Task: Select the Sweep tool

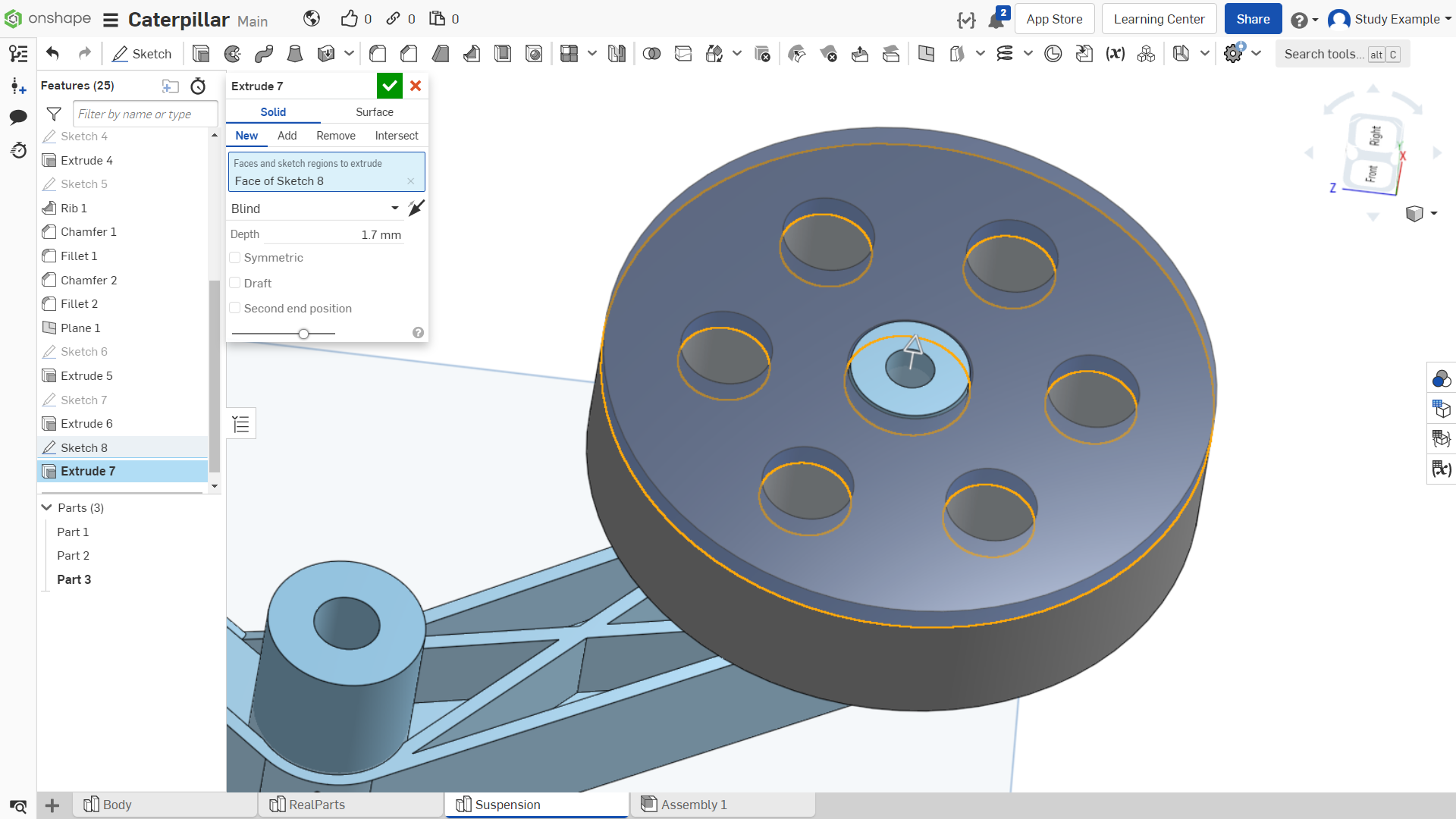Action: 264,54
